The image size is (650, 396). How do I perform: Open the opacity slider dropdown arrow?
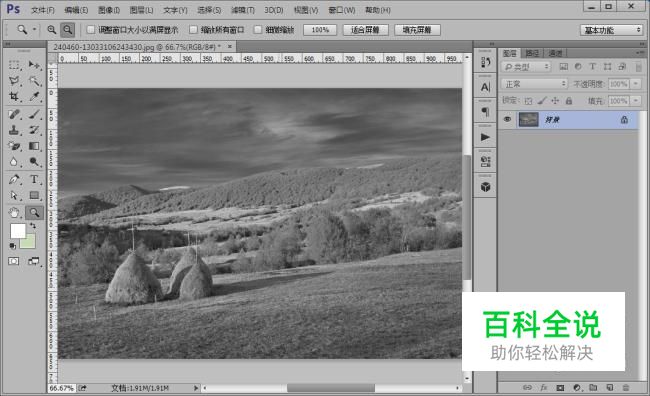tap(636, 84)
